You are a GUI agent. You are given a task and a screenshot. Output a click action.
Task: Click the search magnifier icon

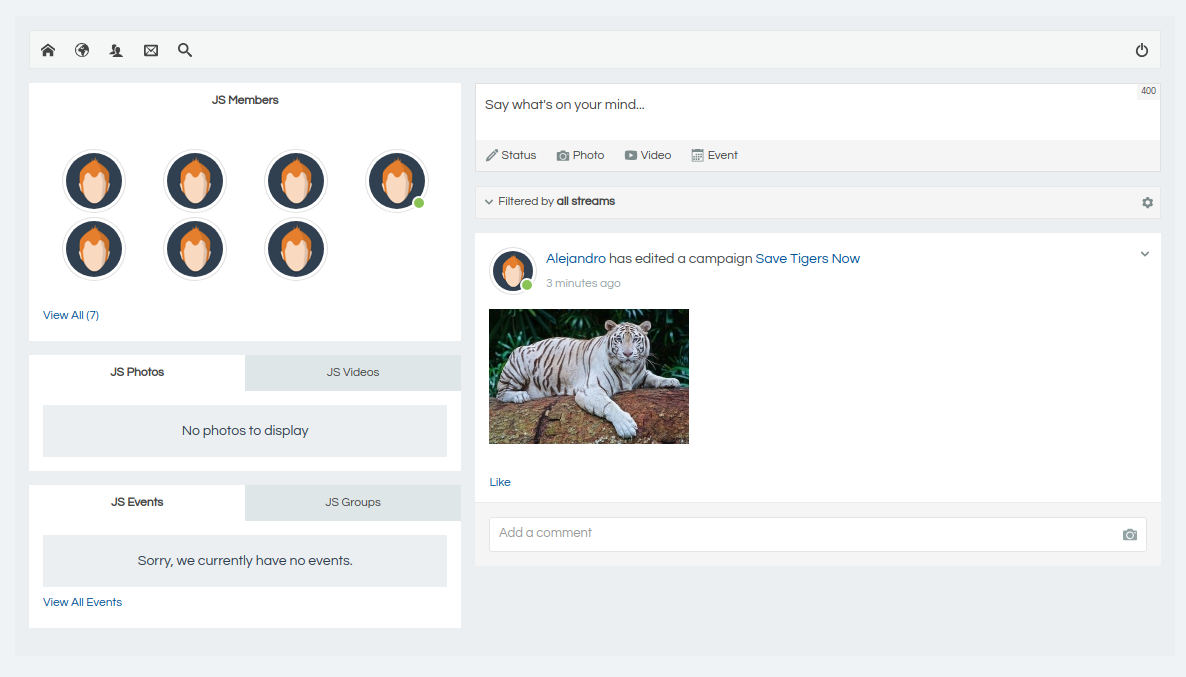click(185, 50)
